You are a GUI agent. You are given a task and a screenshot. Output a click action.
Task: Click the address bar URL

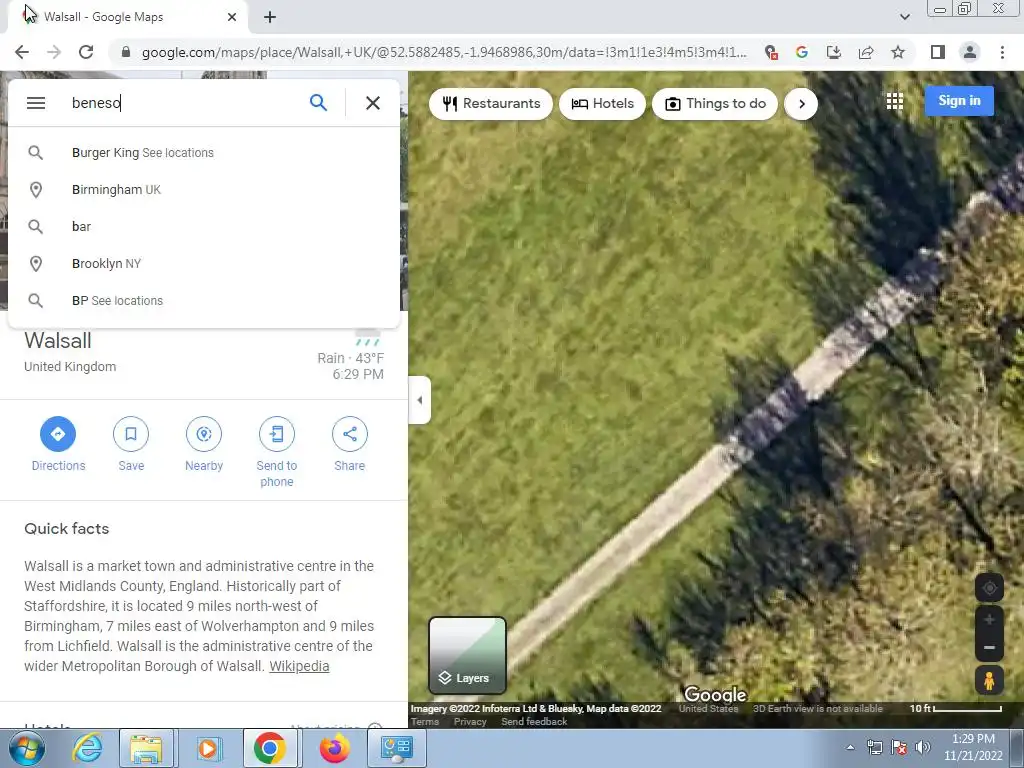444,52
